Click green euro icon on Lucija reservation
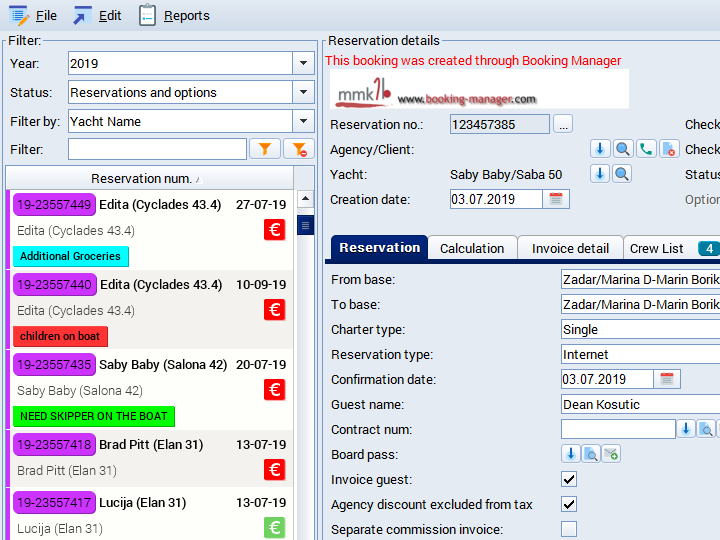 pyautogui.click(x=275, y=527)
